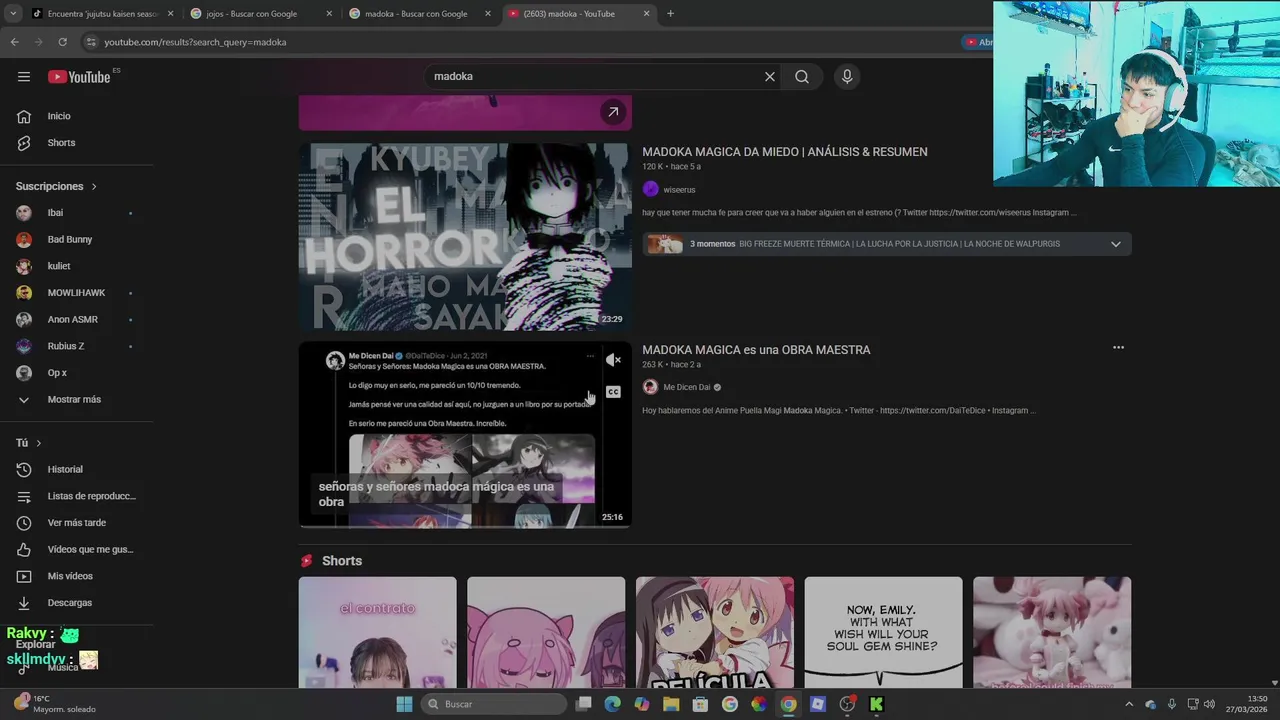This screenshot has width=1280, height=720.
Task: Close the jojos Google tab
Action: click(329, 14)
